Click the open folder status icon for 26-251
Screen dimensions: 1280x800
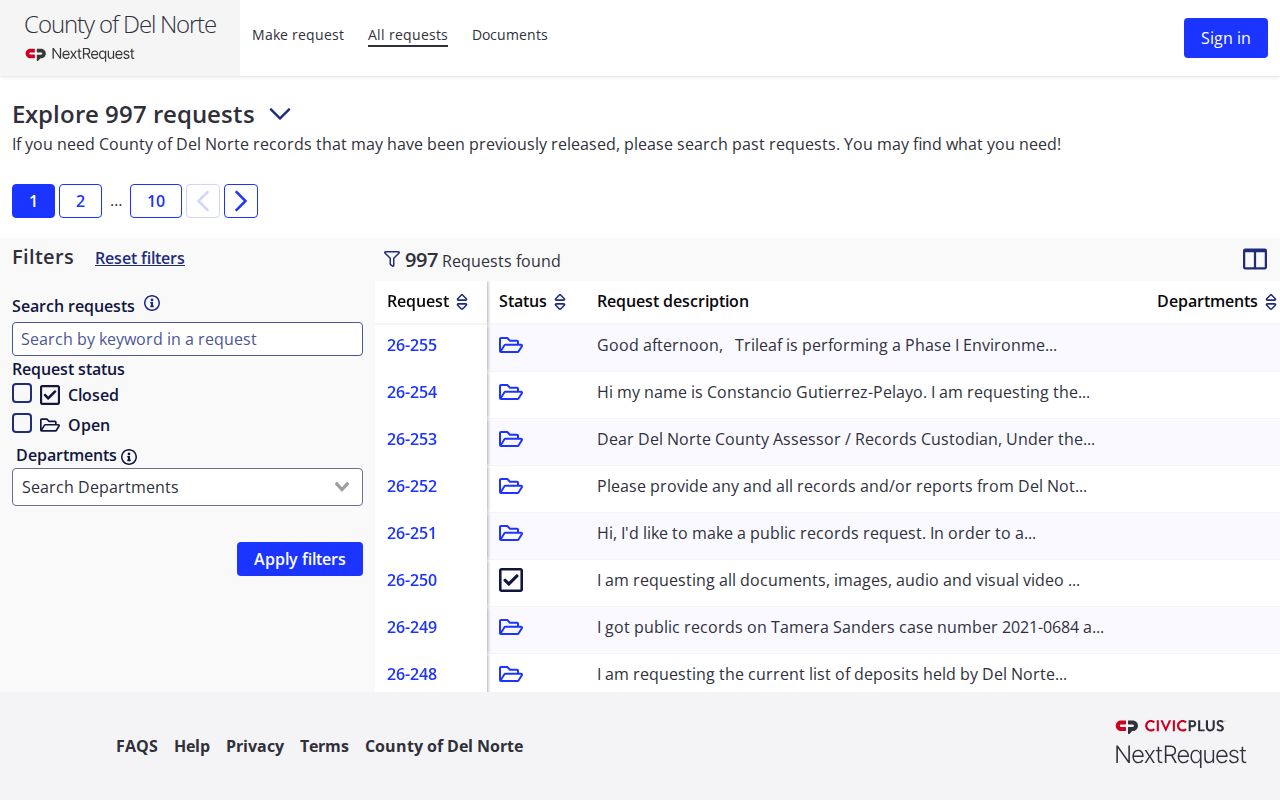(511, 533)
